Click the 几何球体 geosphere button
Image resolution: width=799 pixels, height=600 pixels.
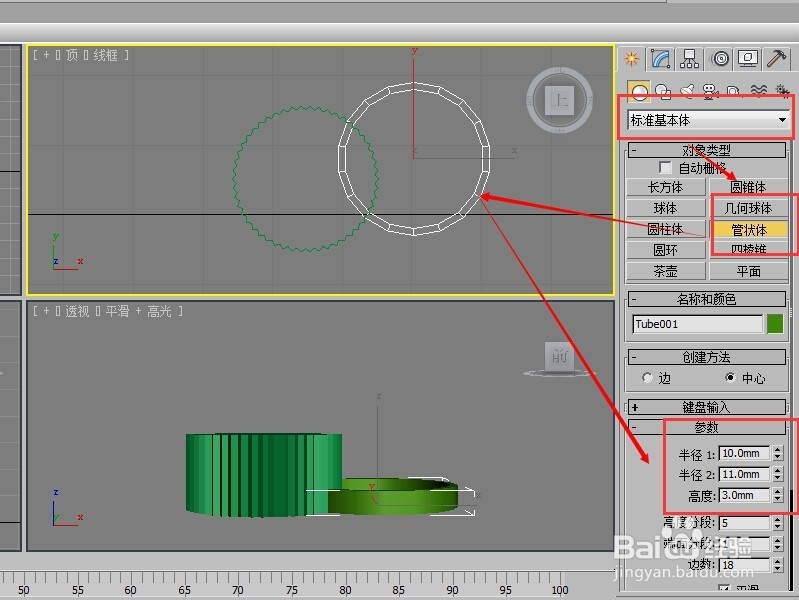click(748, 208)
